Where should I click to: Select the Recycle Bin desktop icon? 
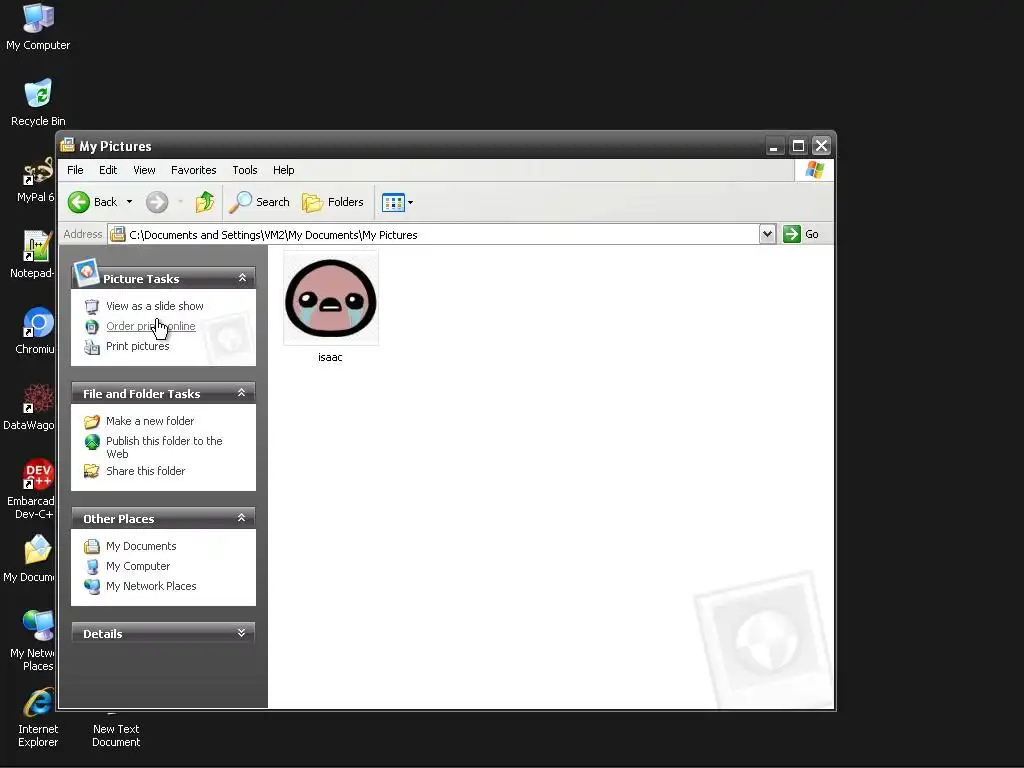pos(38,103)
